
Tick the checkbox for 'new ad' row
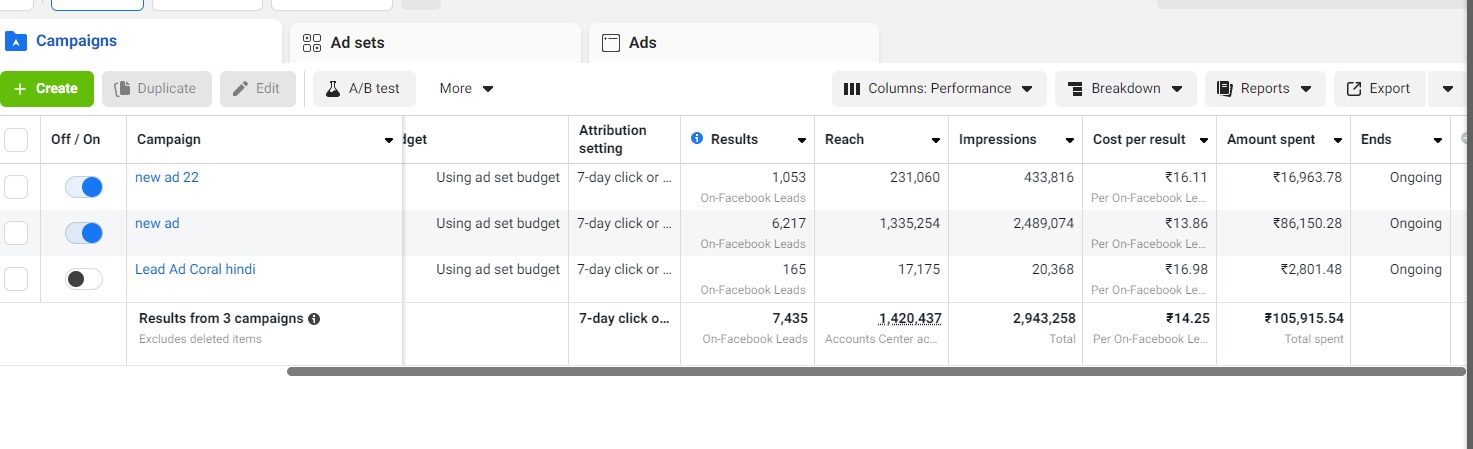[x=16, y=233]
